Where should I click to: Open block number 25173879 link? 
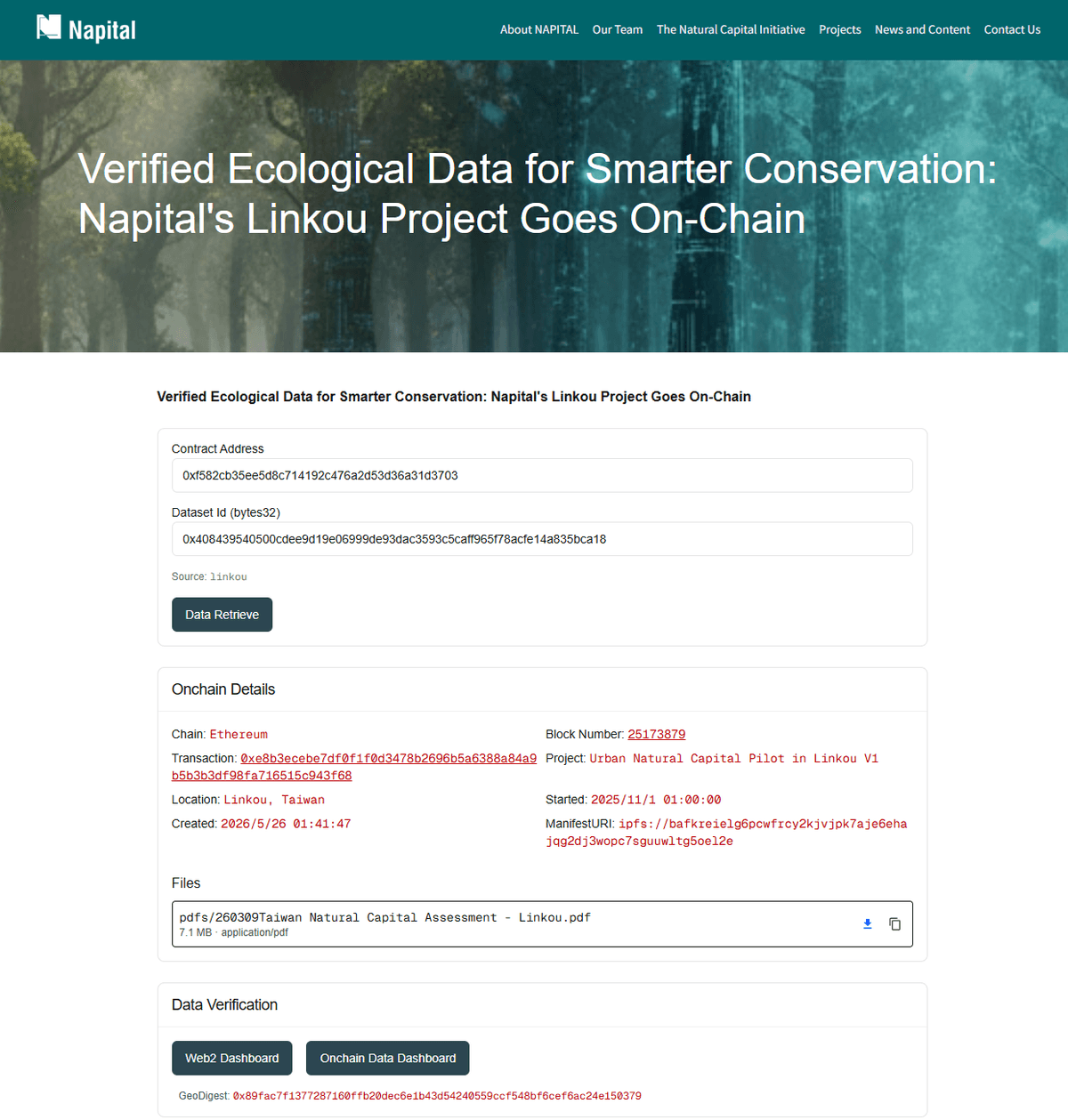[657, 734]
